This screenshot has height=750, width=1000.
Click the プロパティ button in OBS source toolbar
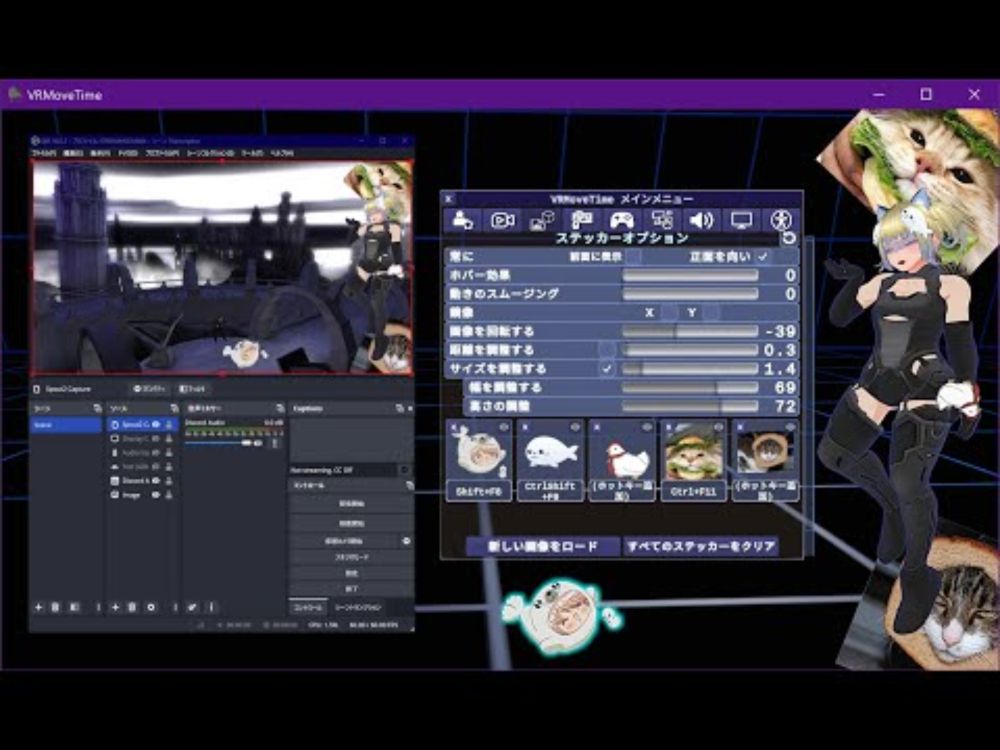click(150, 388)
